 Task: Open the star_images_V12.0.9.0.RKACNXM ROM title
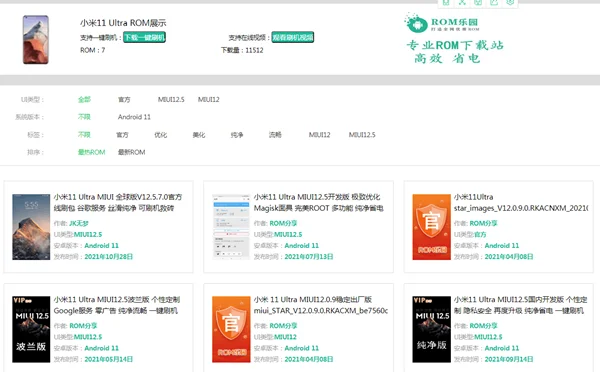tap(521, 202)
